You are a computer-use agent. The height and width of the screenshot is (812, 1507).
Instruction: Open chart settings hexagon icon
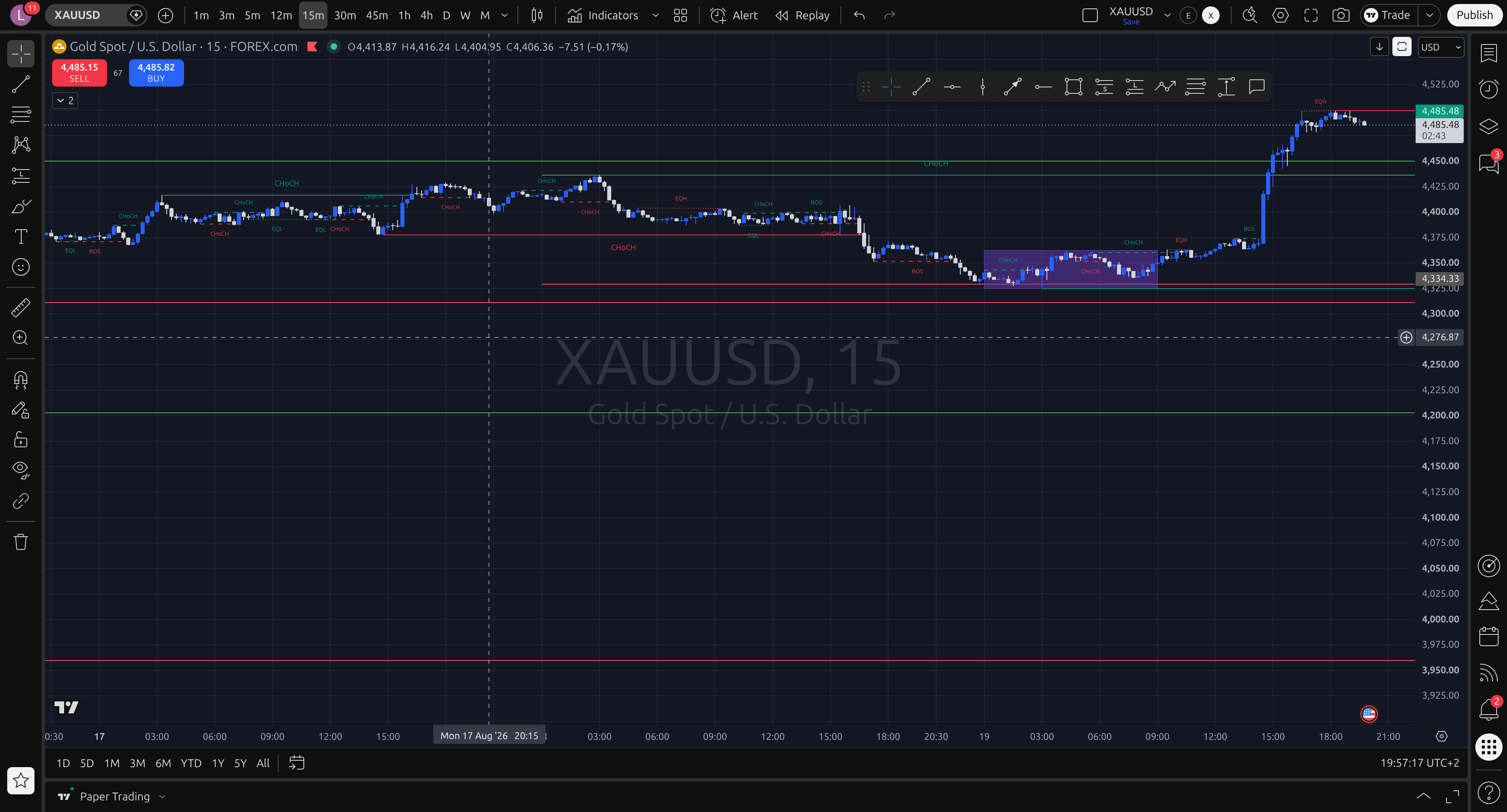point(1280,15)
